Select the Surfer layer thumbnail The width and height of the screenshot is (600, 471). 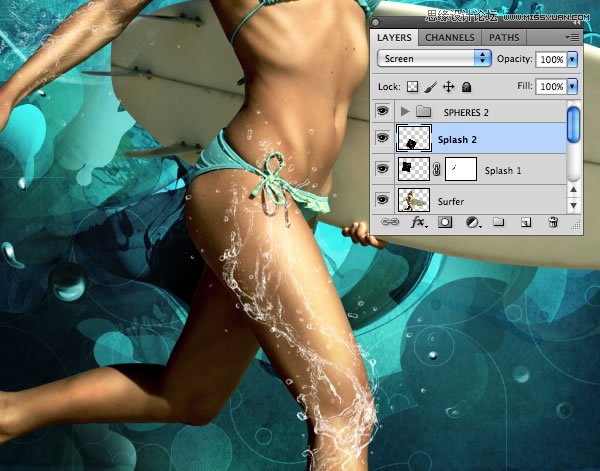[x=414, y=199]
